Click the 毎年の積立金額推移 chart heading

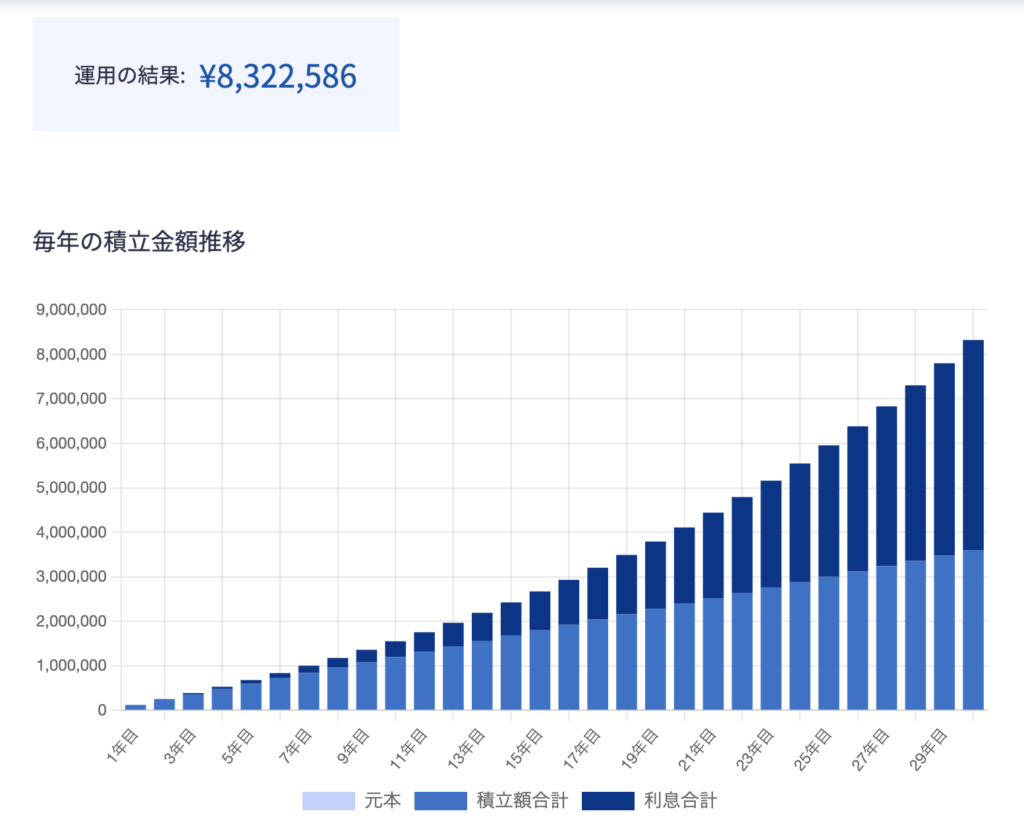[139, 242]
